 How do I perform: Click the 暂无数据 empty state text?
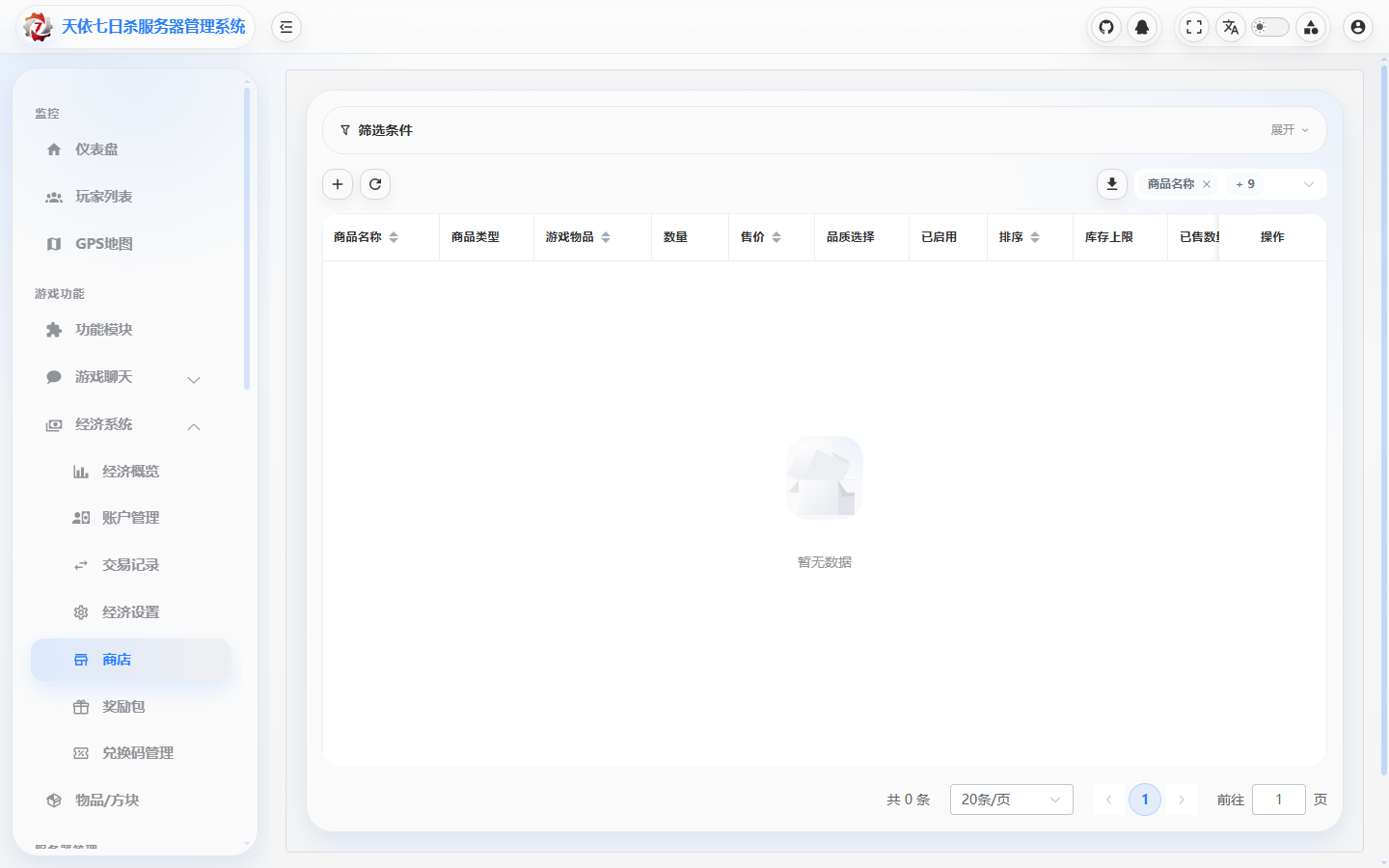[825, 562]
